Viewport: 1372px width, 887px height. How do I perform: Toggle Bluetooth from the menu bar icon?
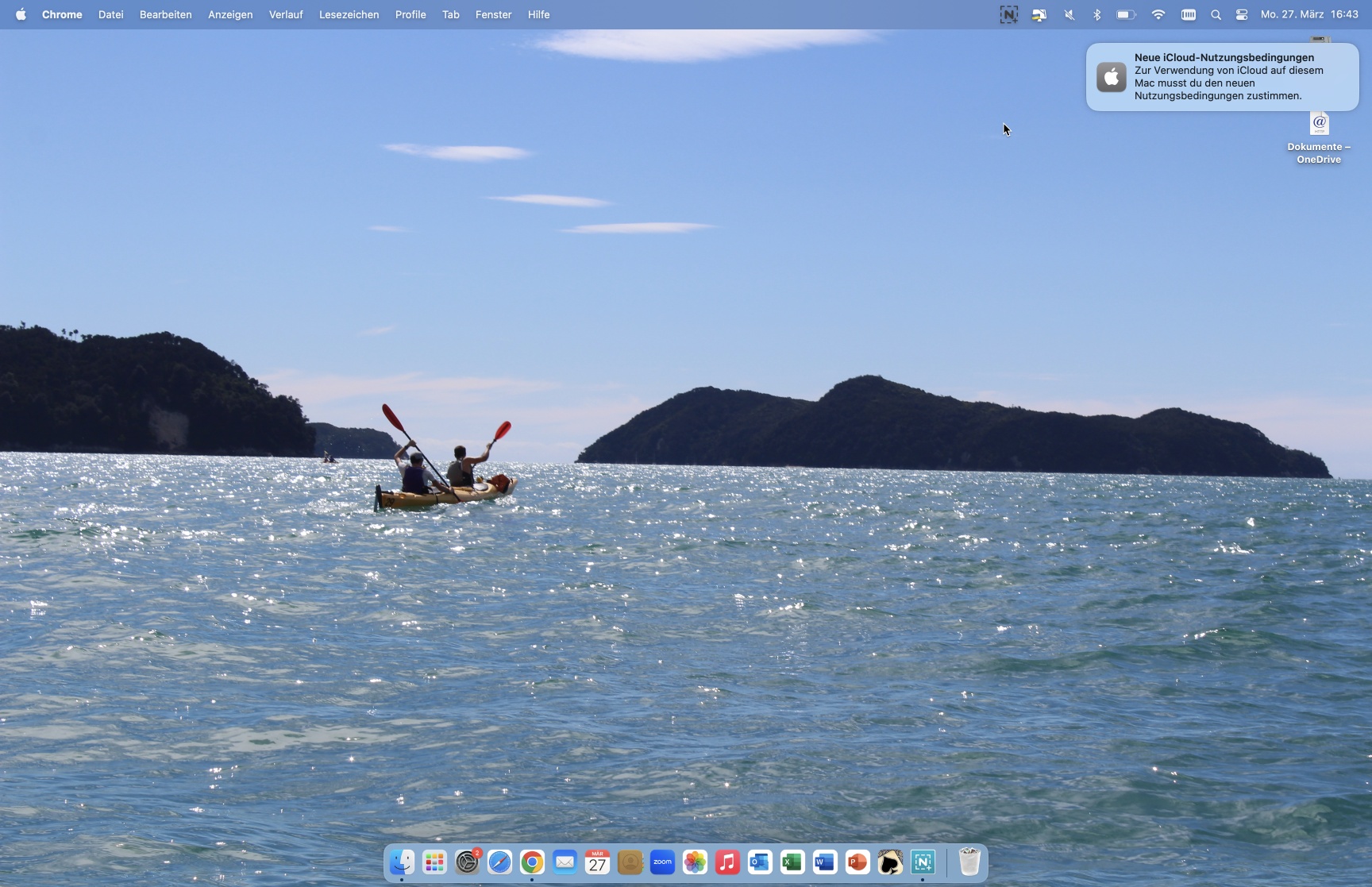[1097, 14]
